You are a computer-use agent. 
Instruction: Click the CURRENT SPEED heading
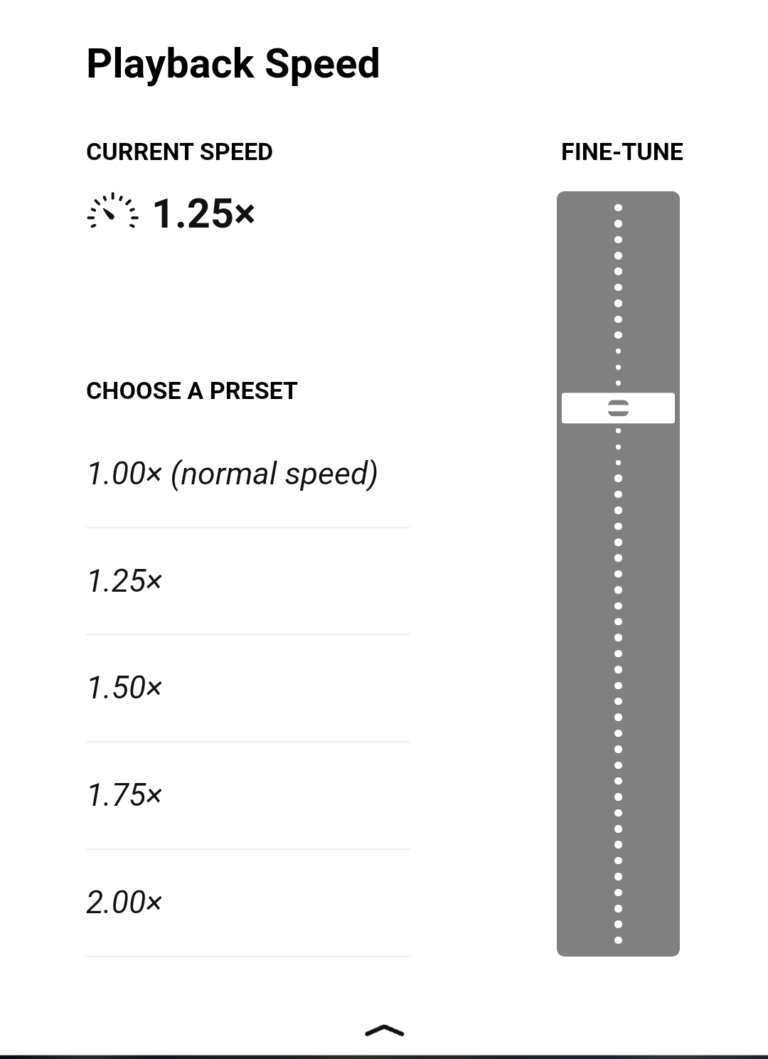[180, 152]
